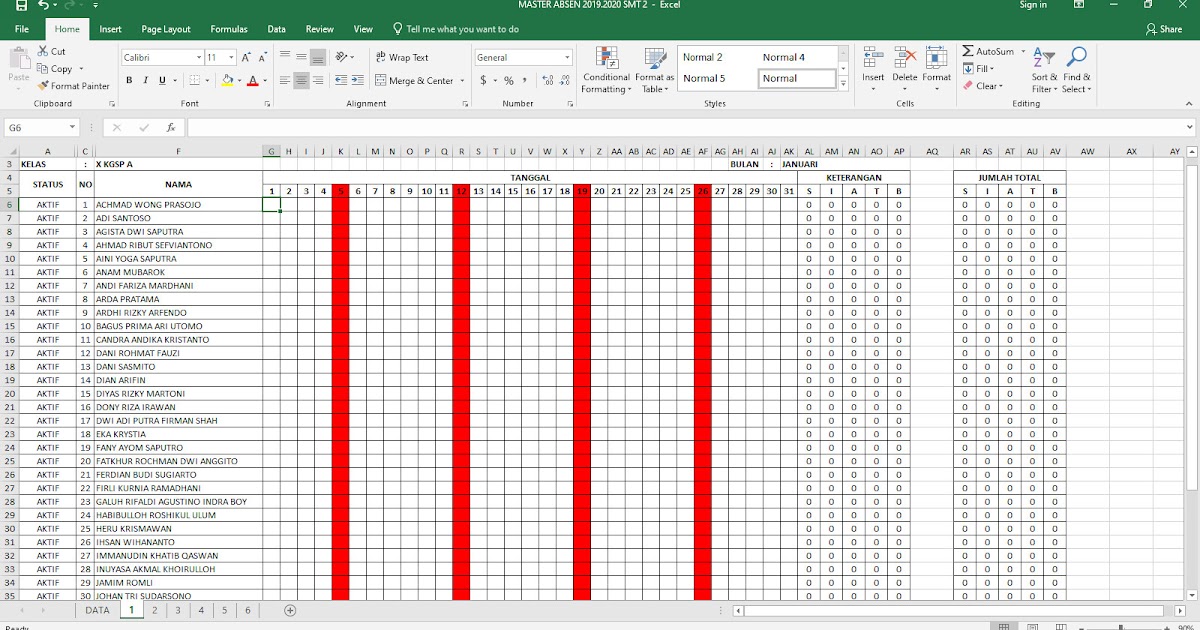Image resolution: width=1200 pixels, height=630 pixels.
Task: Apply the Normal 2 cell style
Action: coord(703,57)
